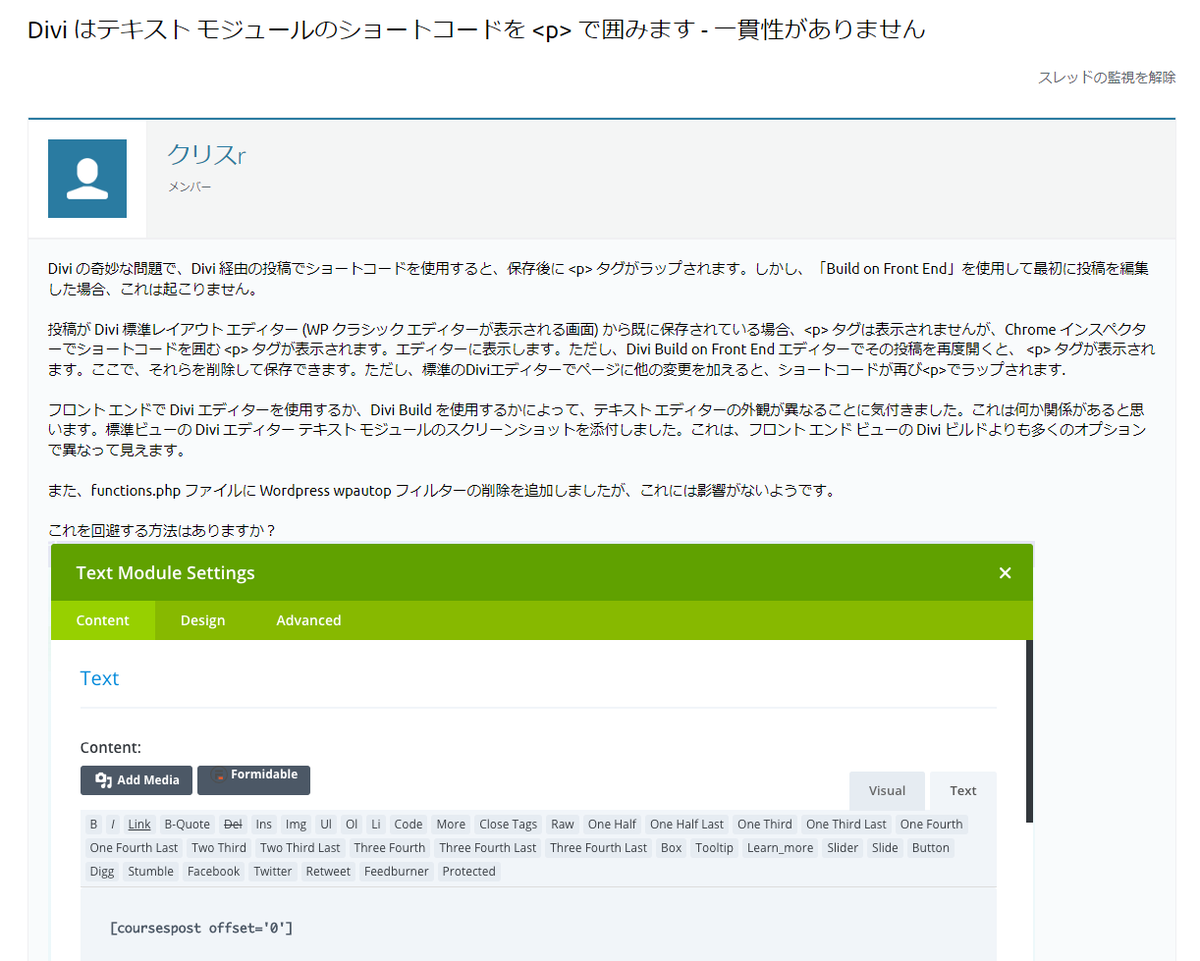Toggle bold with the B formatting icon
The height and width of the screenshot is (961, 1200).
tap(93, 824)
